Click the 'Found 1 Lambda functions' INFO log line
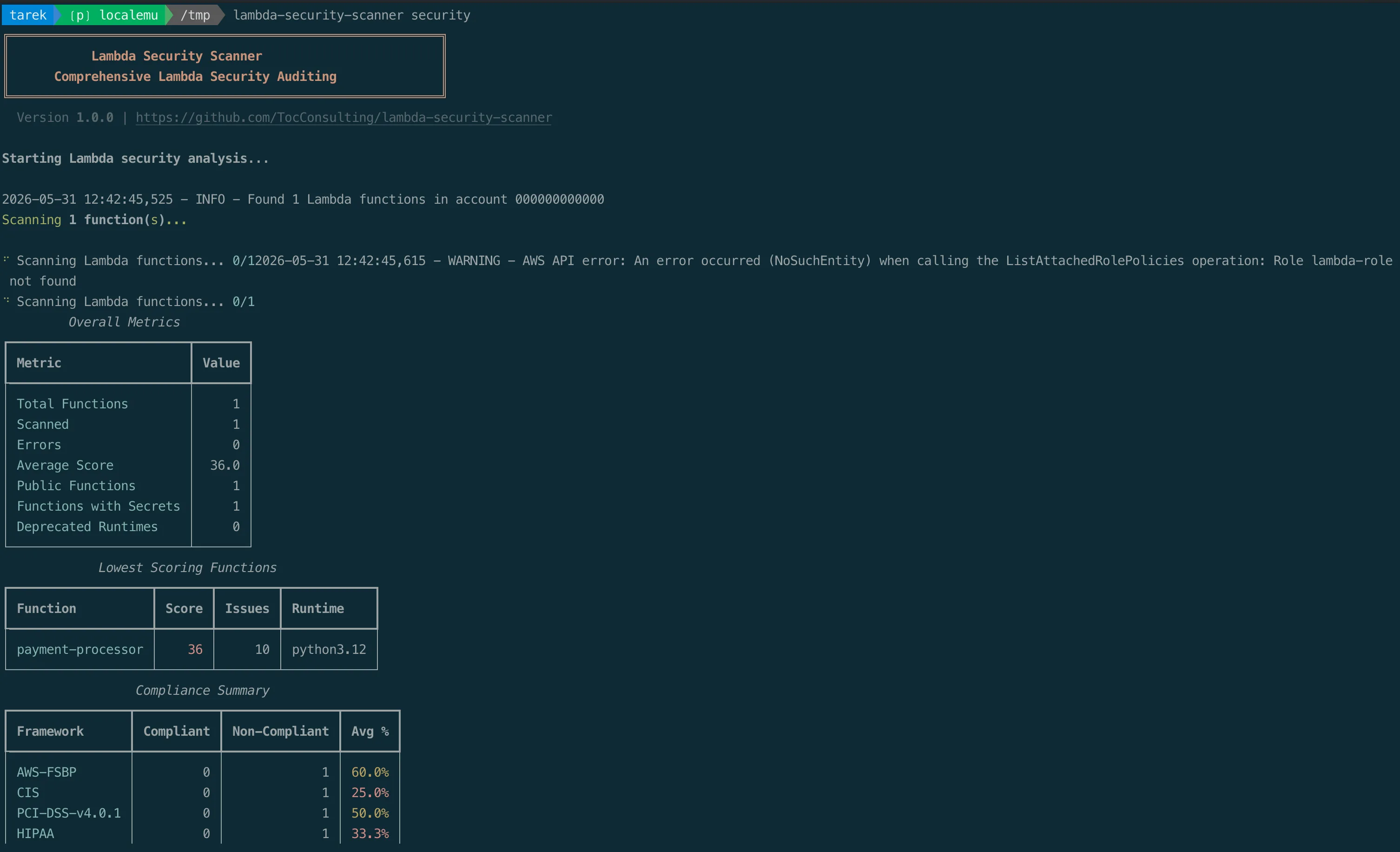The image size is (1400, 852). pyautogui.click(x=303, y=199)
